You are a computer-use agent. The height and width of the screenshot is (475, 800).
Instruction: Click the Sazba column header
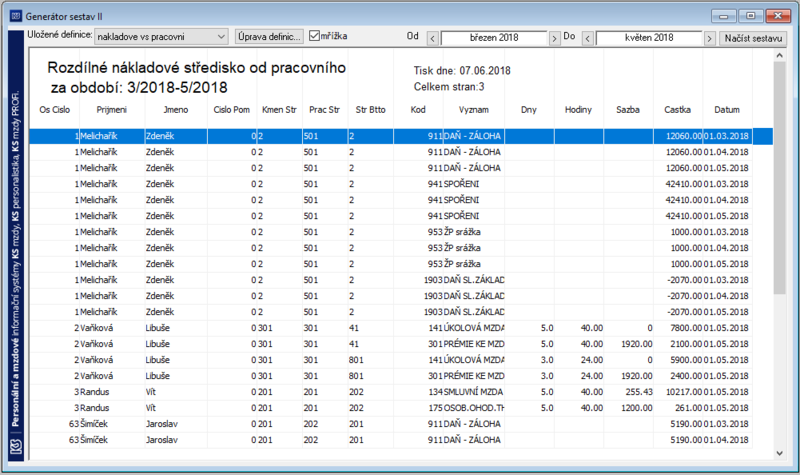pos(628,110)
